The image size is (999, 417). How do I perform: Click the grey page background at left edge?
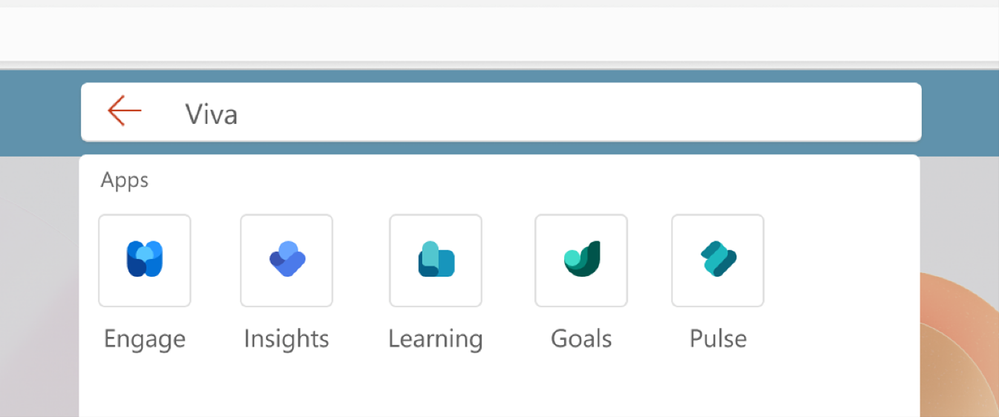pos(38,286)
